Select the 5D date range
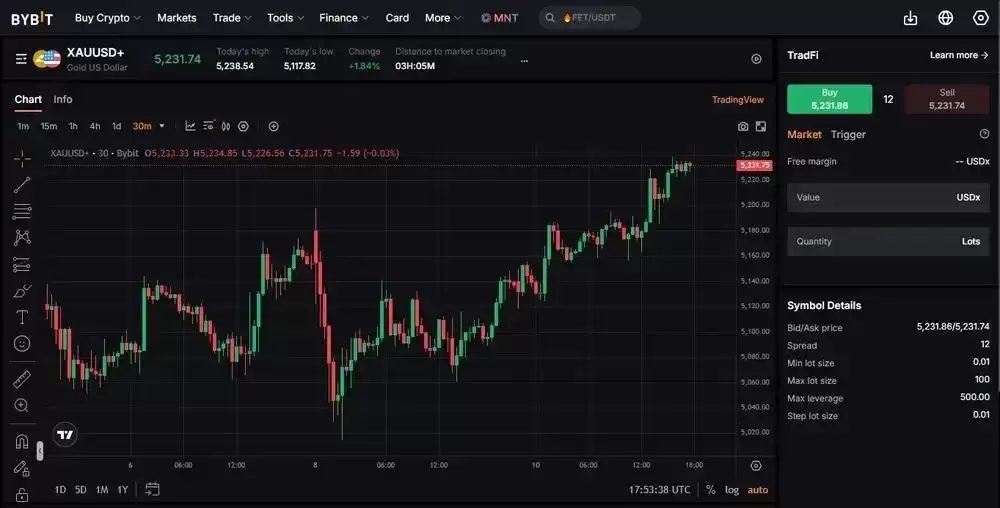The height and width of the screenshot is (508, 1000). [x=80, y=490]
